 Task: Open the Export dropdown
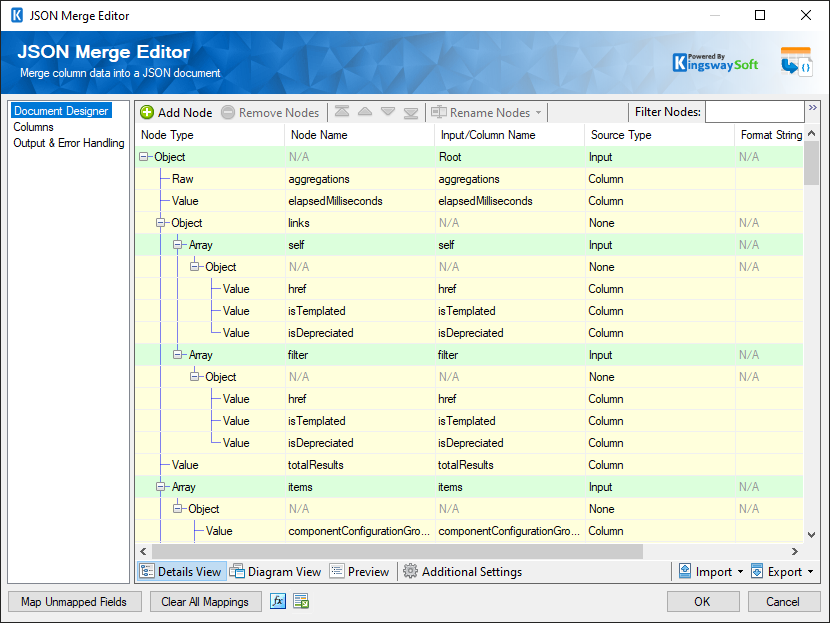click(783, 572)
